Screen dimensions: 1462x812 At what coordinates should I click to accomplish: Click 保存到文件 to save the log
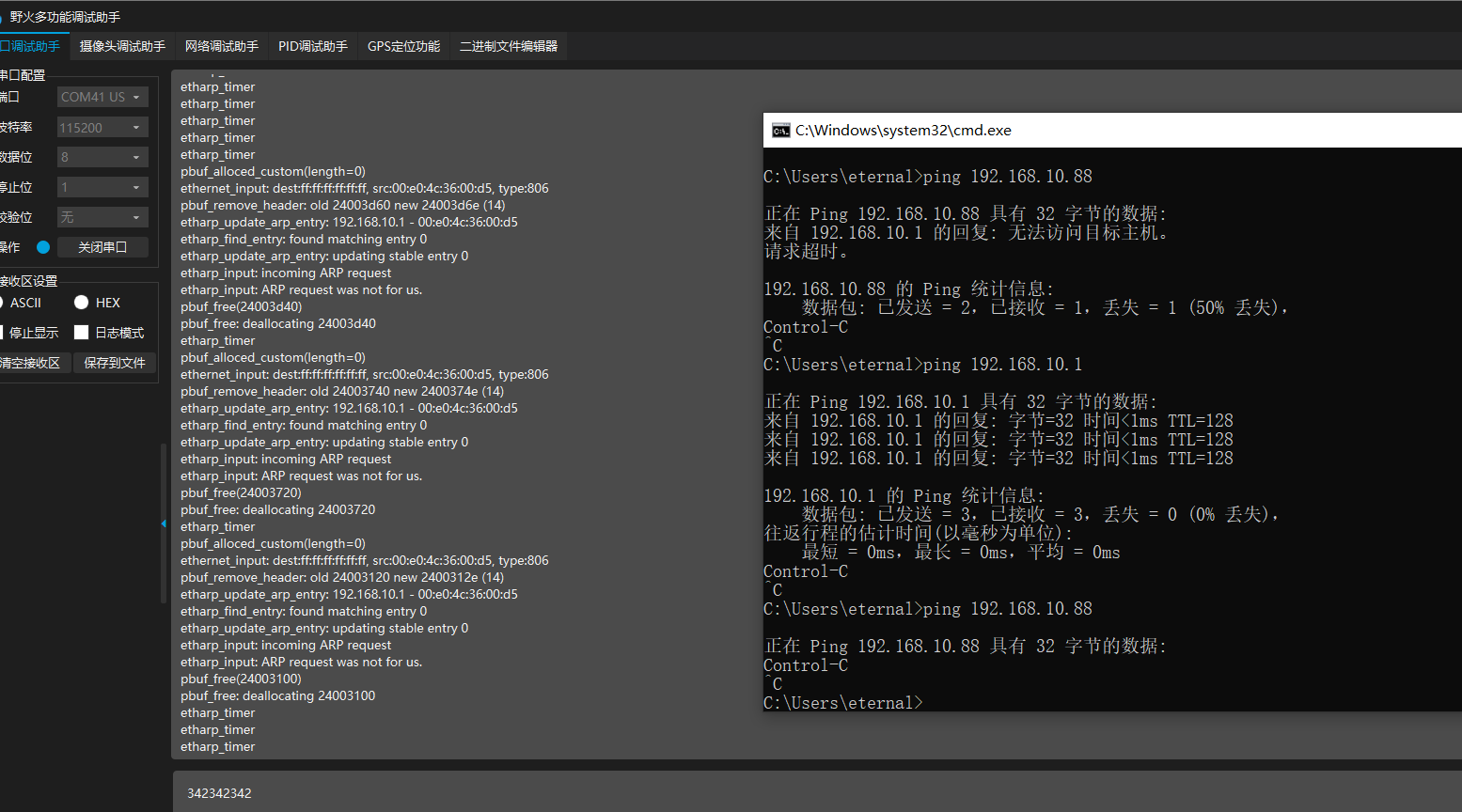coord(114,363)
